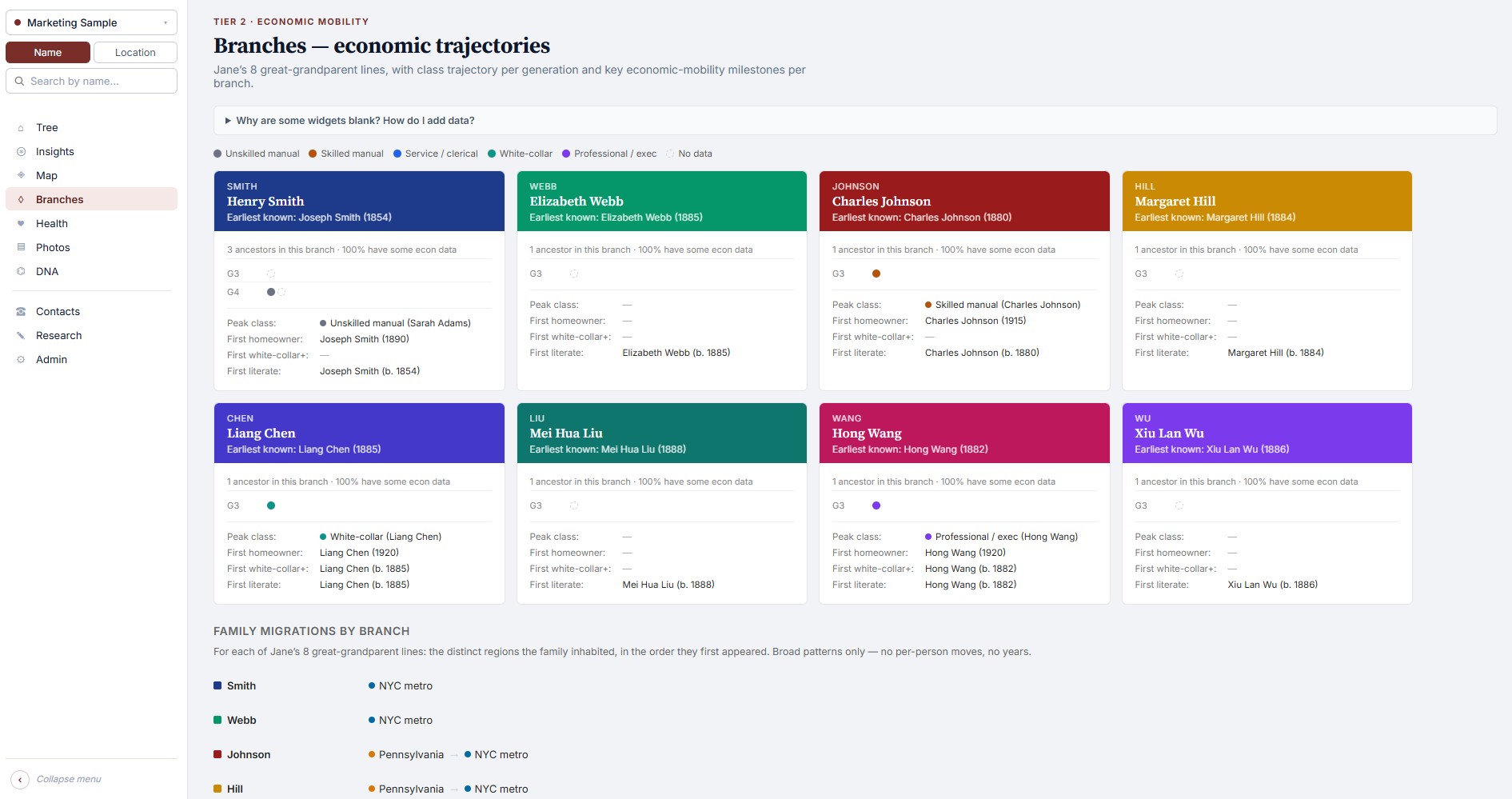The width and height of the screenshot is (1512, 799).
Task: Open the Mei Hua Liu branch header
Action: [x=662, y=433]
